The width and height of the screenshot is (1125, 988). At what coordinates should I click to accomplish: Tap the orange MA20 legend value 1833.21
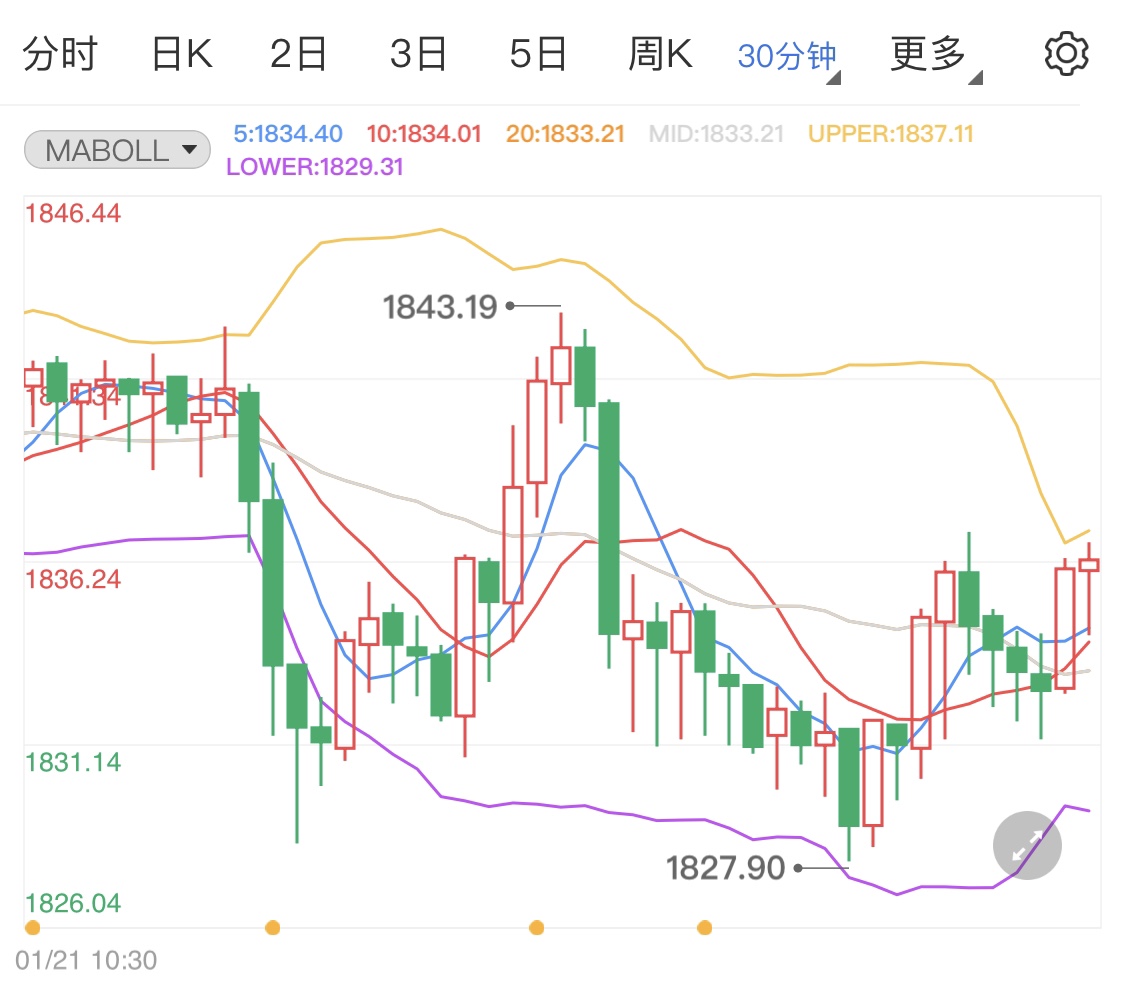(x=565, y=134)
